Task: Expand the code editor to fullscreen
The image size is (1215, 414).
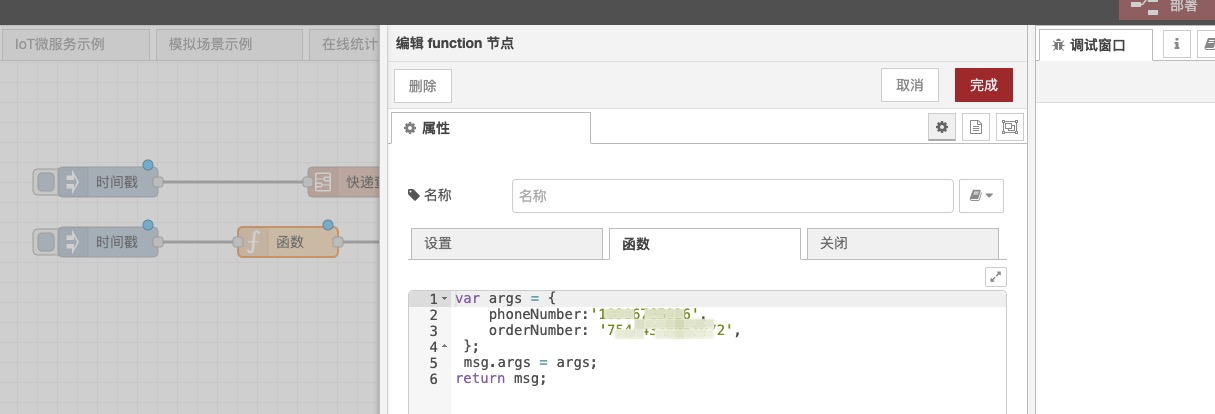Action: click(996, 278)
